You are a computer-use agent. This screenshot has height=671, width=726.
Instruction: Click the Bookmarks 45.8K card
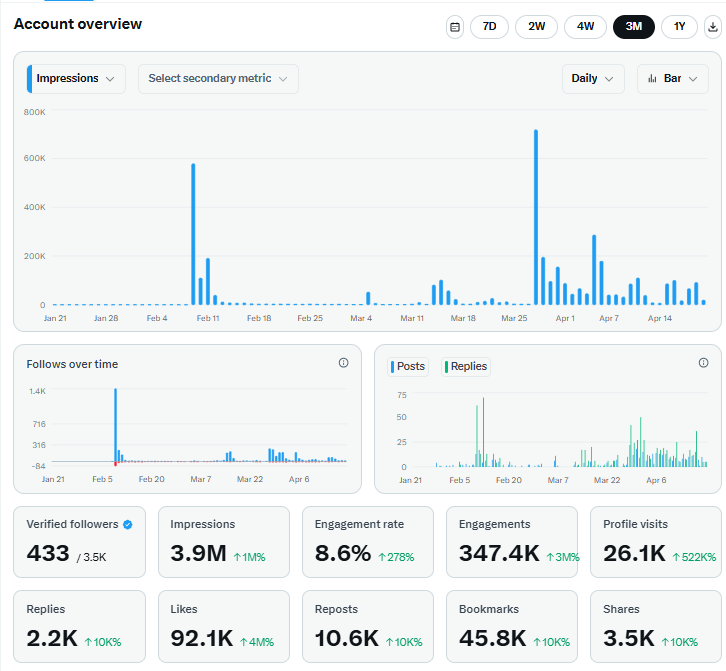pos(512,627)
